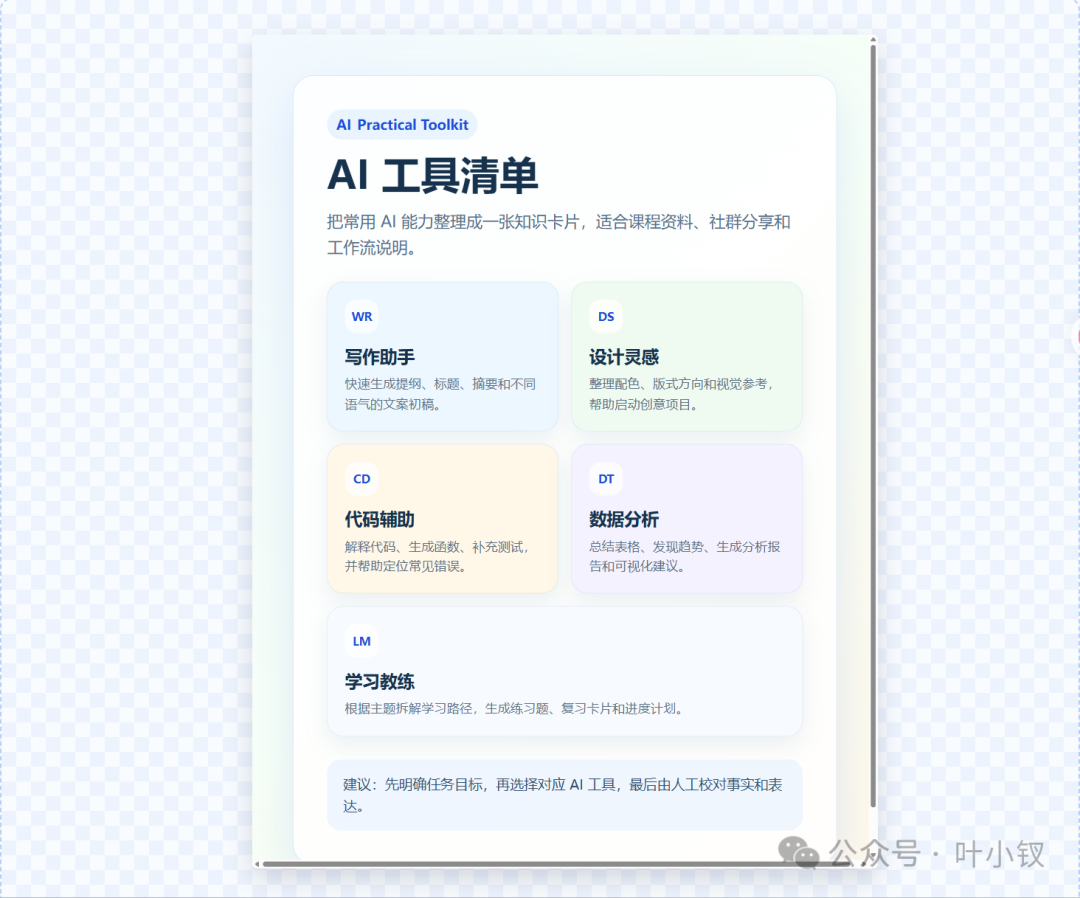Click the DS icon badge
Image resolution: width=1080 pixels, height=898 pixels.
pyautogui.click(x=606, y=317)
